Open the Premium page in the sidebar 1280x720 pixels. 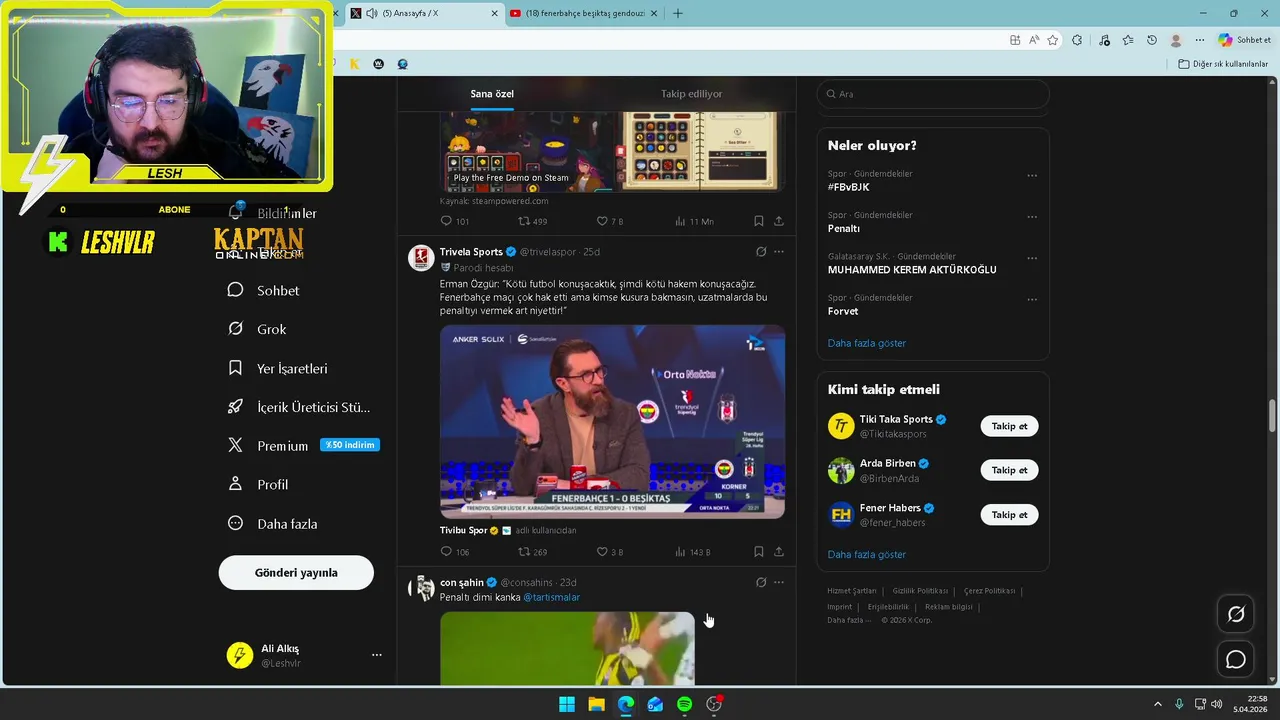click(x=283, y=446)
